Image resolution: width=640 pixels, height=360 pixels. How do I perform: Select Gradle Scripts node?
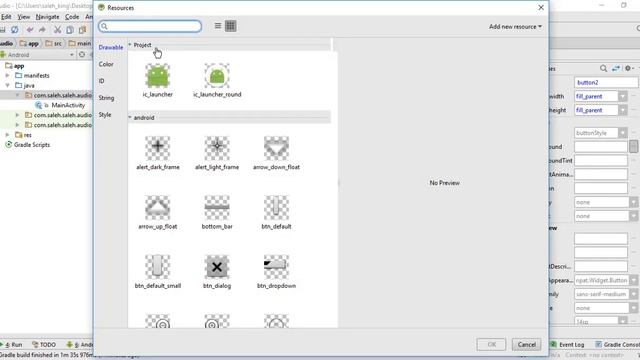(27, 145)
